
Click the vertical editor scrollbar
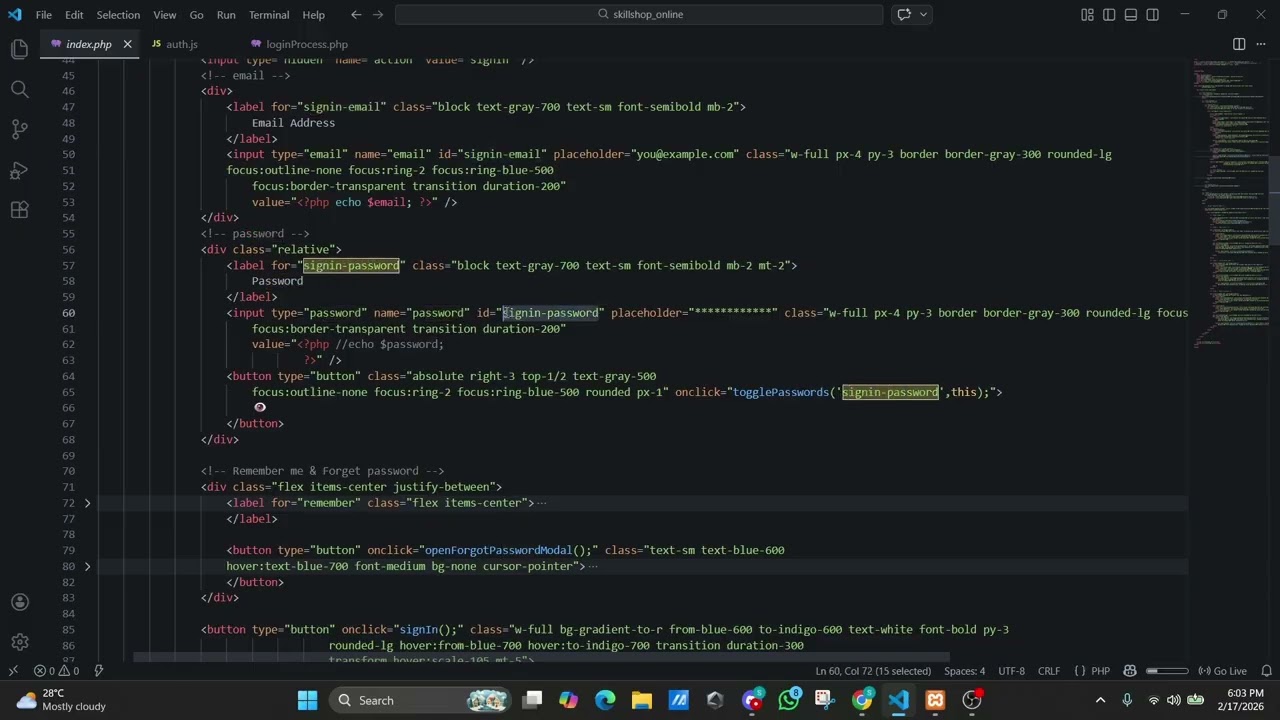click(1275, 200)
